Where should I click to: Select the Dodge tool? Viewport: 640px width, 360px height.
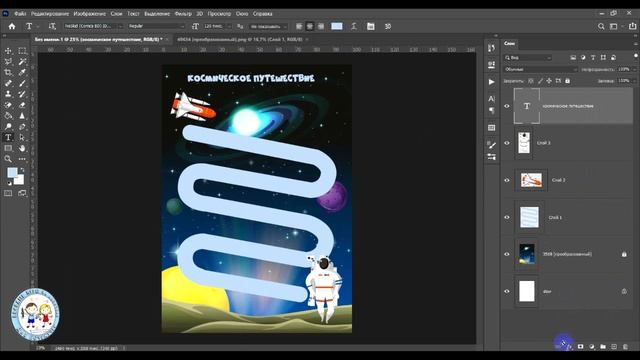(x=8, y=127)
